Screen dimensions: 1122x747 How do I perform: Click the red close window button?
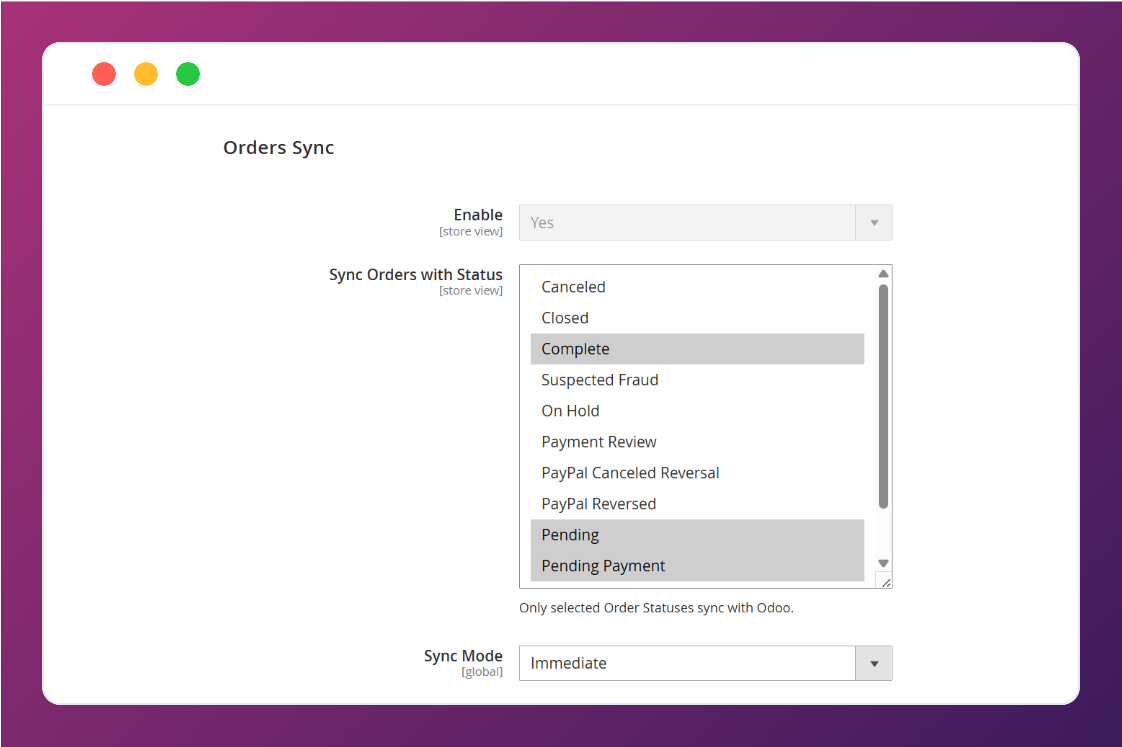point(104,74)
